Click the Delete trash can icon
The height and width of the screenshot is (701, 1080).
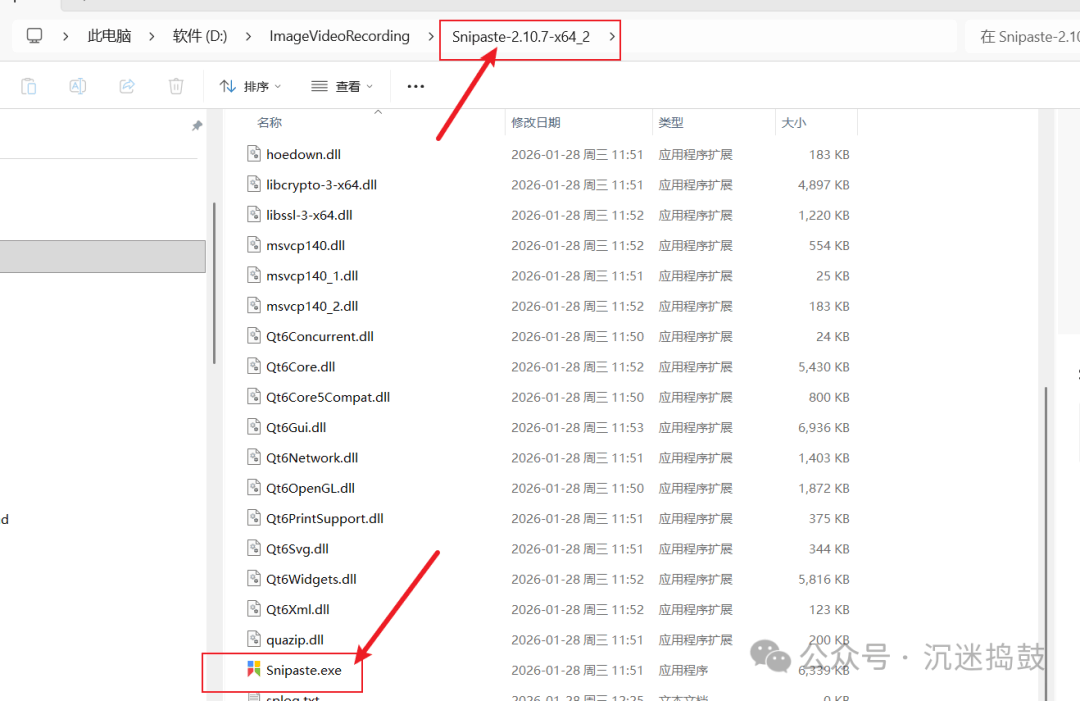[176, 87]
